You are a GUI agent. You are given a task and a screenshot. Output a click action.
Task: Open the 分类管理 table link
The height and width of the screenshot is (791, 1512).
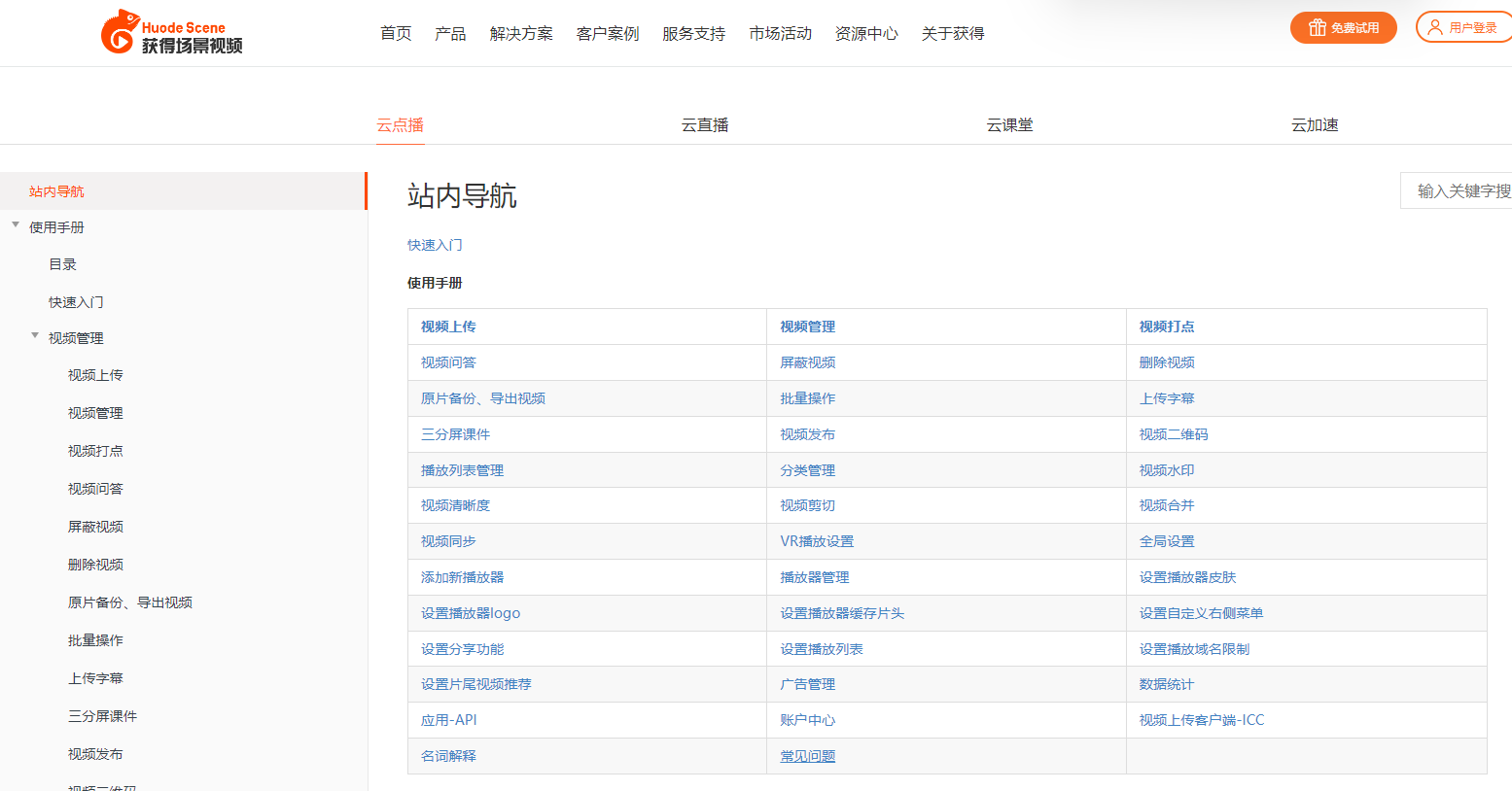808,470
